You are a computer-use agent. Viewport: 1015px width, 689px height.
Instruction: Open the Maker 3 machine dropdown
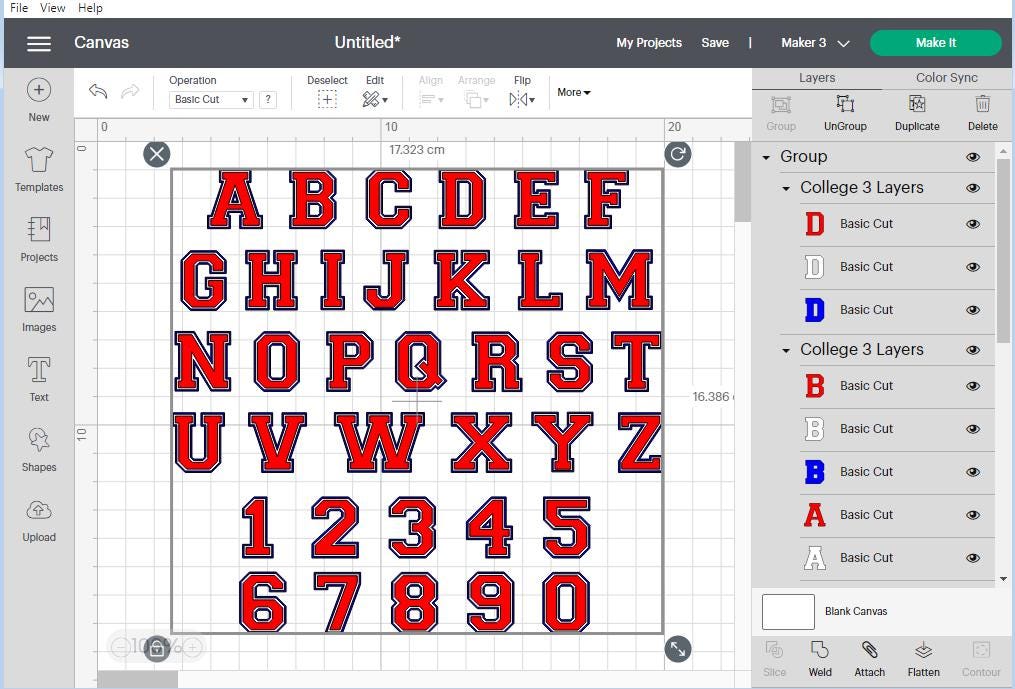click(814, 43)
